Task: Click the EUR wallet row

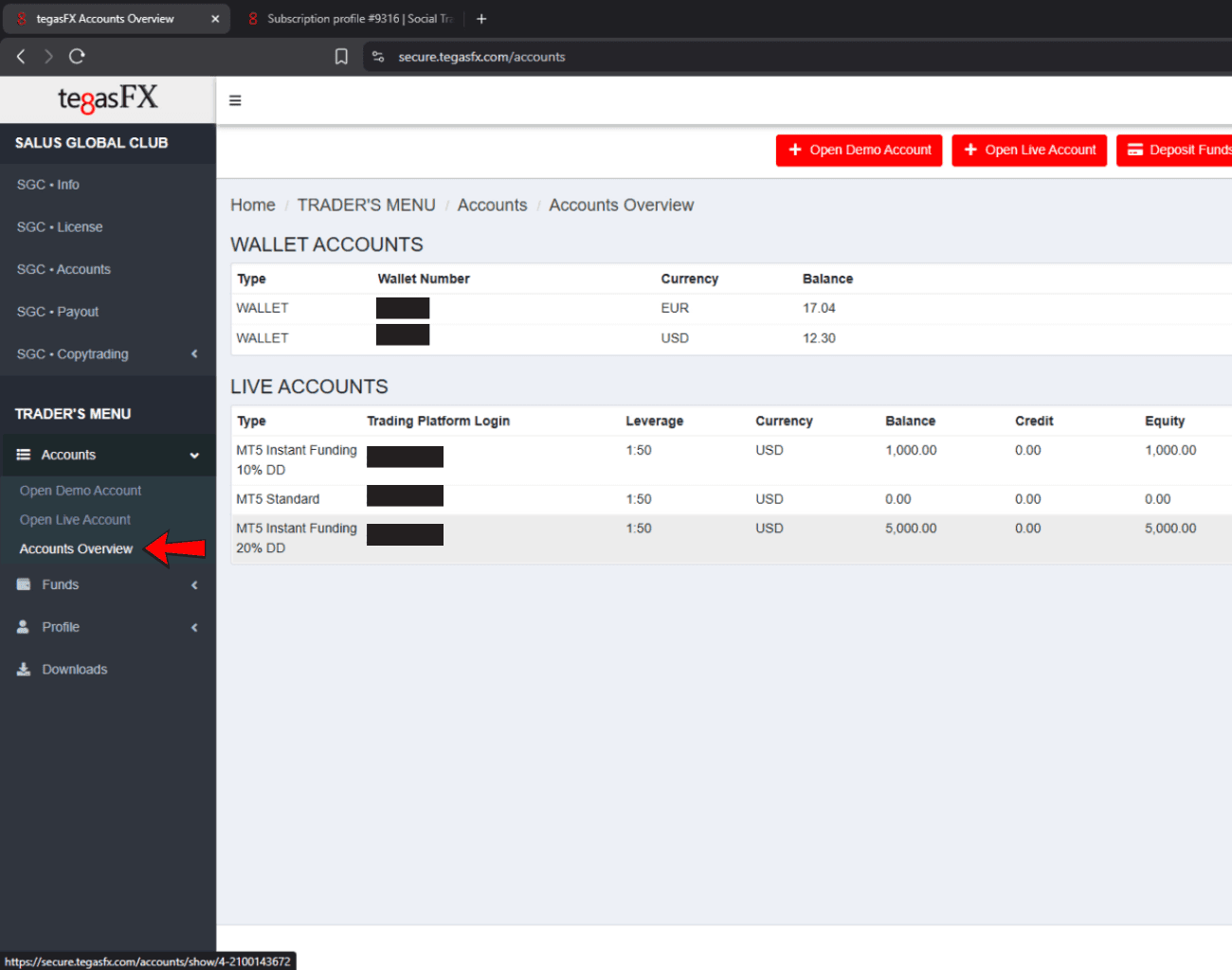Action: click(x=732, y=309)
